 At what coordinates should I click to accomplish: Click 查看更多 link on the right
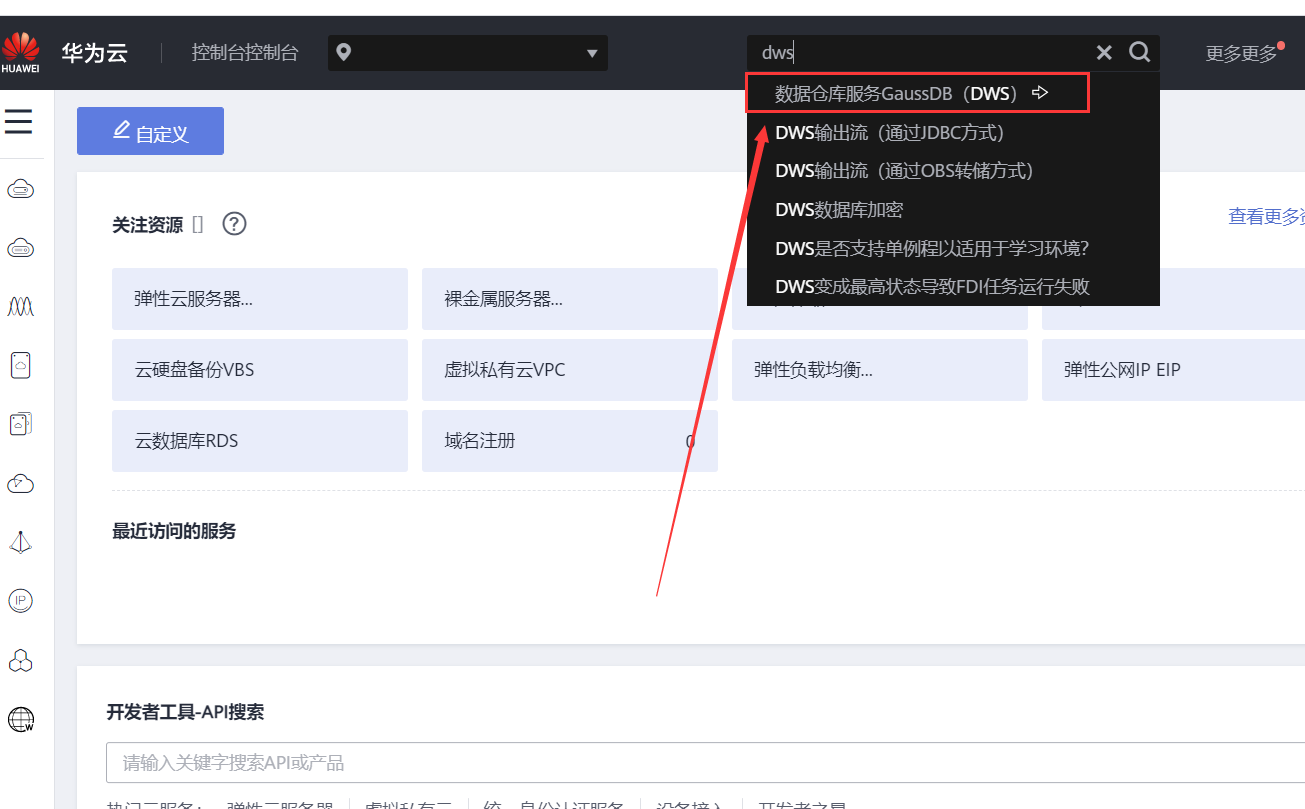pyautogui.click(x=1266, y=216)
